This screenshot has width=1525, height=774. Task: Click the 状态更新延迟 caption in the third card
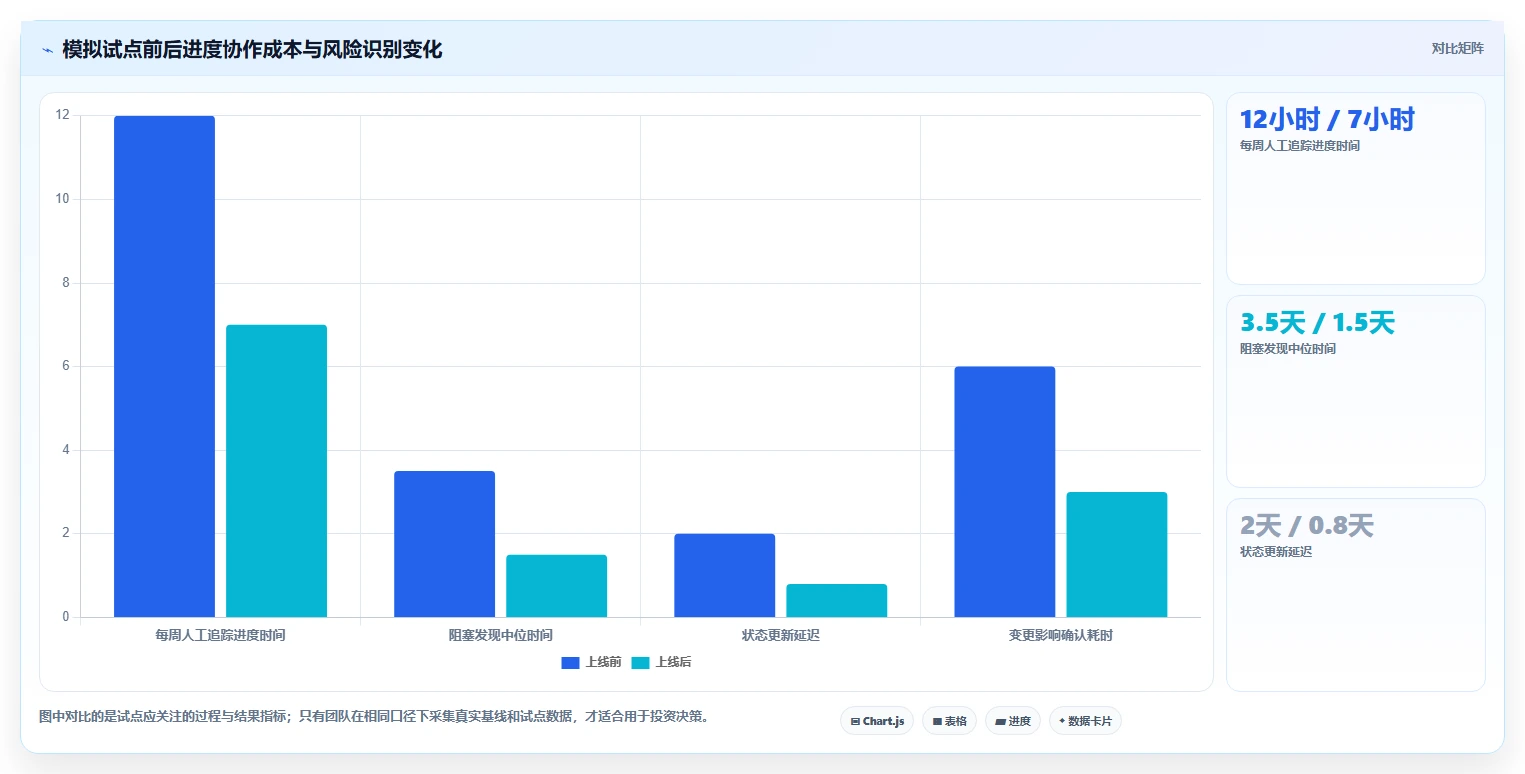[x=1275, y=552]
